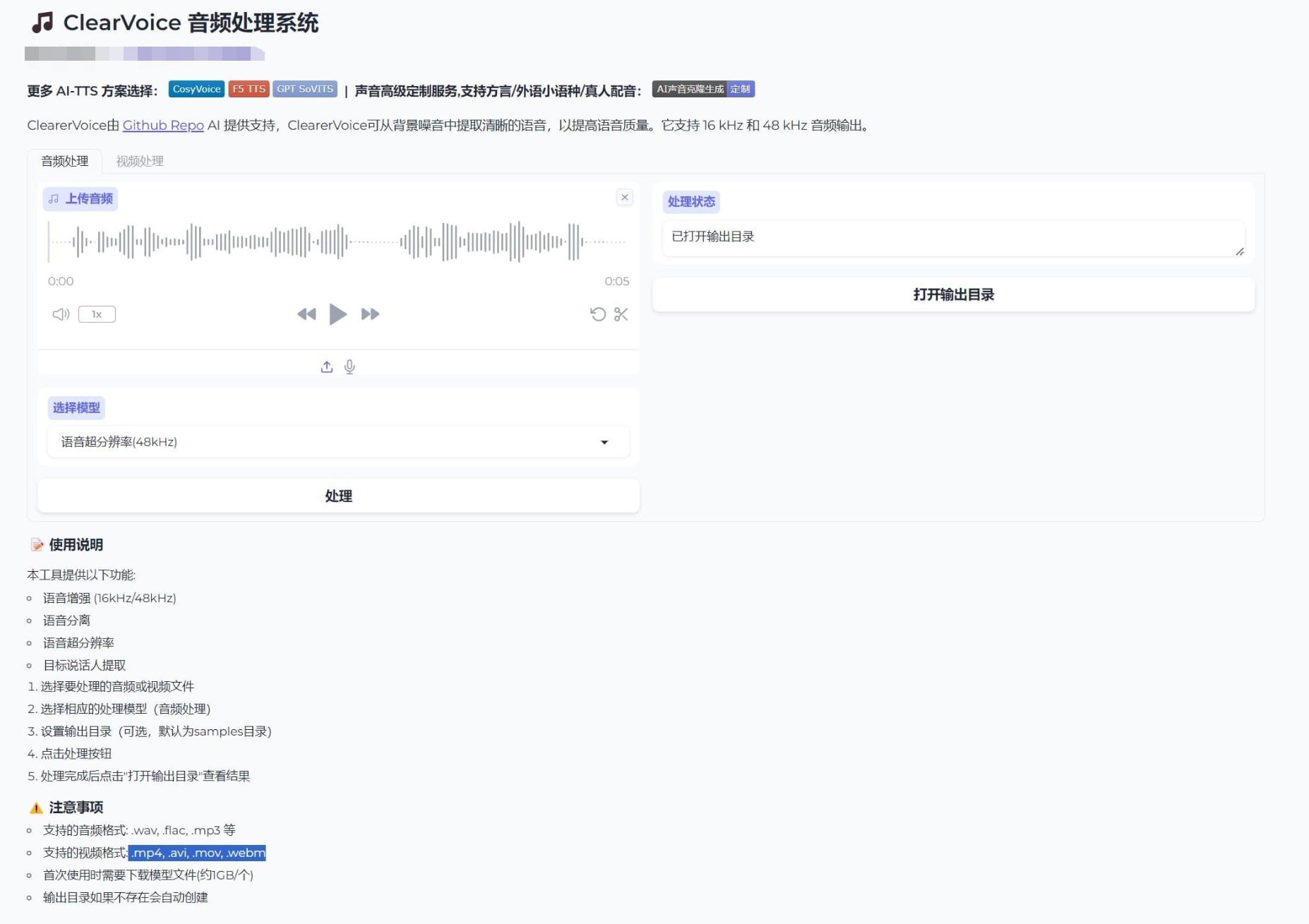This screenshot has height=924, width=1309.
Task: Click the 处理 button to start processing
Action: pos(340,496)
